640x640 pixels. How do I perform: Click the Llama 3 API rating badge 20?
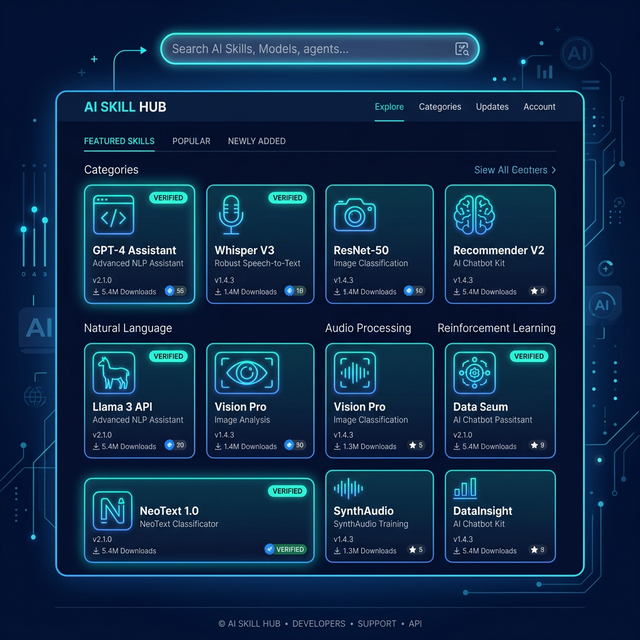176,445
